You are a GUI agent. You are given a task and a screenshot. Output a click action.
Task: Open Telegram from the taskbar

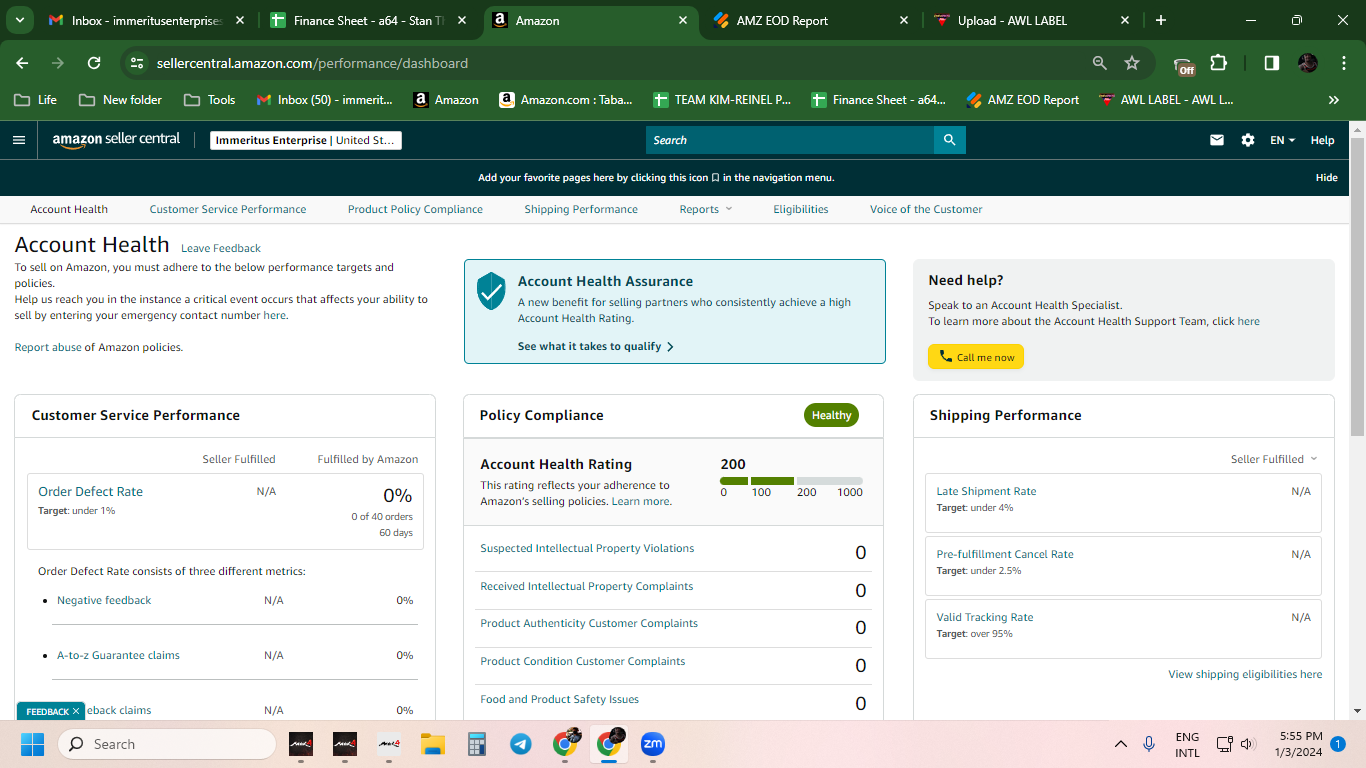[x=521, y=744]
